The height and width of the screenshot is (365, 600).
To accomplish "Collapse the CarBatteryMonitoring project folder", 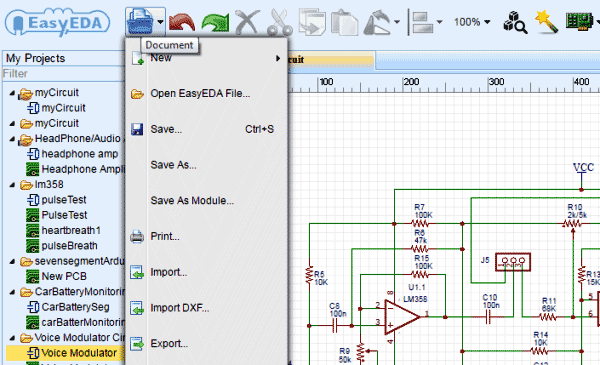I will click(12, 292).
